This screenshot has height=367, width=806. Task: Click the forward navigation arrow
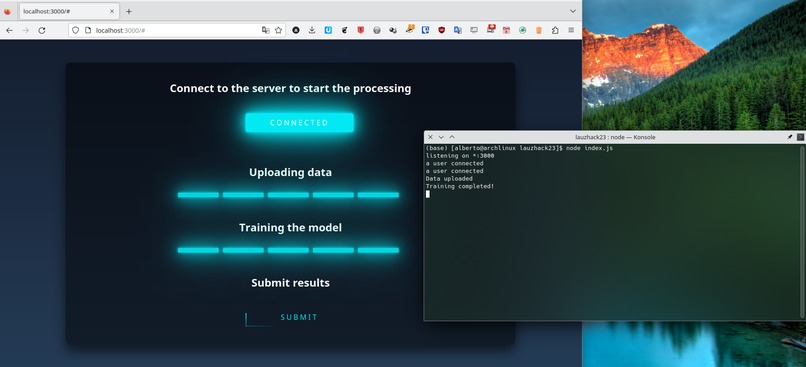[26, 30]
